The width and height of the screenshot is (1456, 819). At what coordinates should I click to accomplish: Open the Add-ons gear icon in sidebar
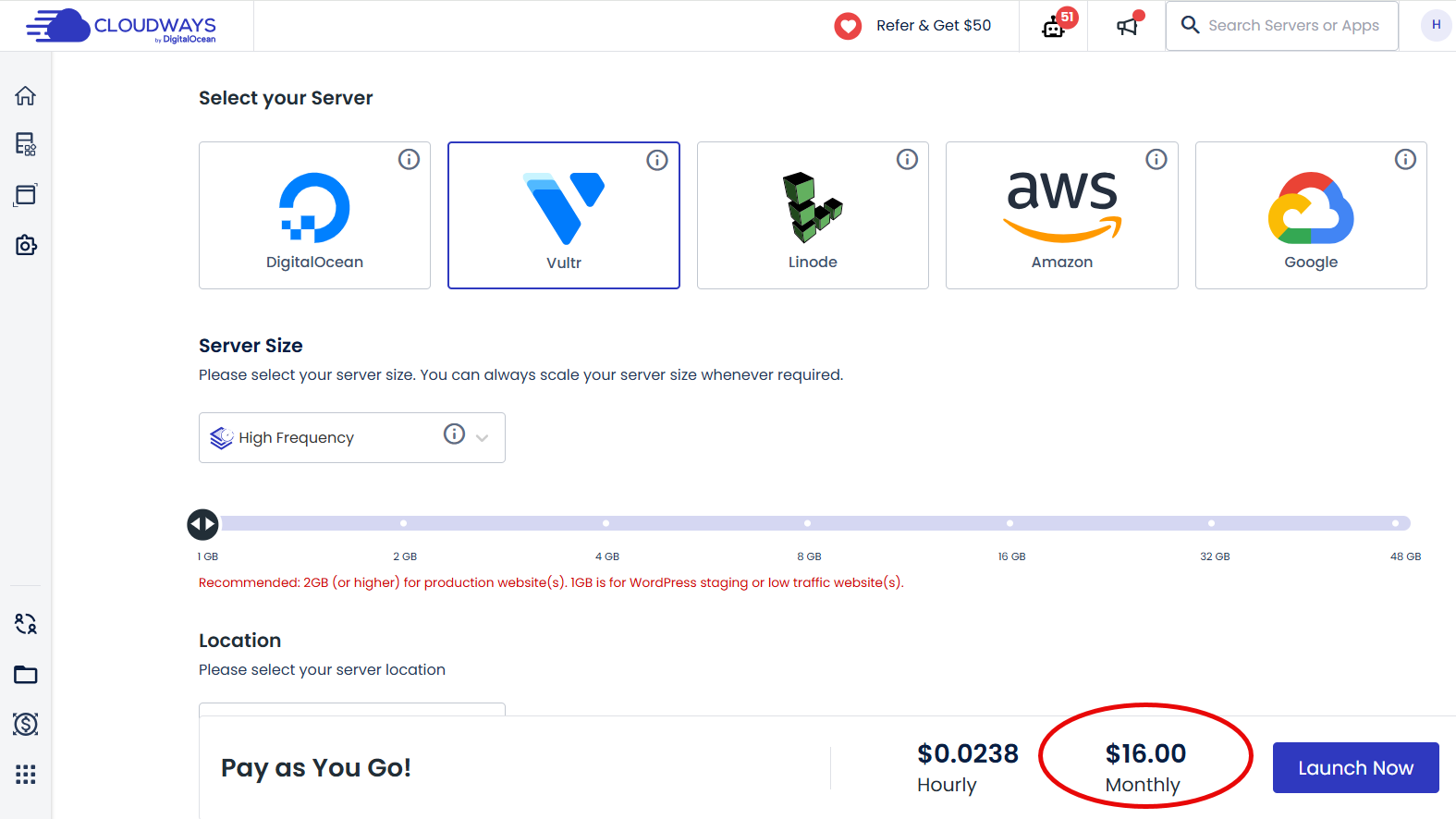pos(25,245)
